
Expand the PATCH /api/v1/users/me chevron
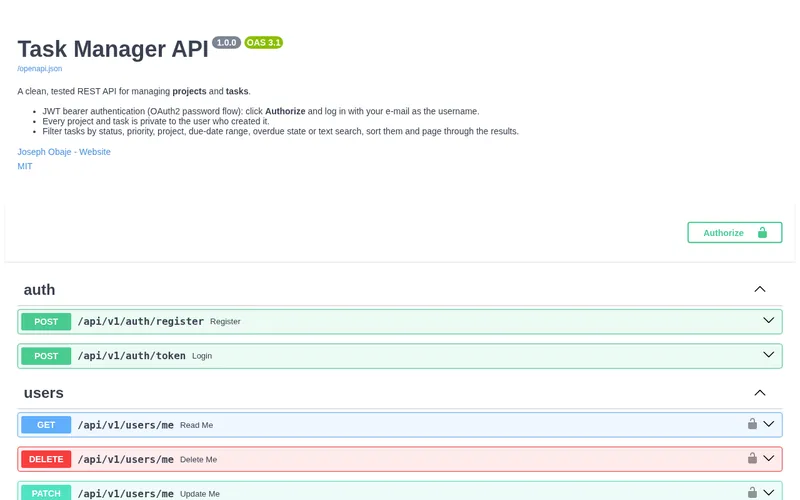coord(768,492)
